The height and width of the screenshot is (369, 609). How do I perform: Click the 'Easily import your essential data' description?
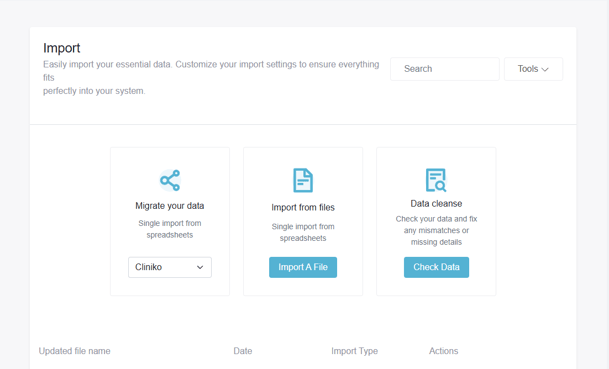[211, 78]
